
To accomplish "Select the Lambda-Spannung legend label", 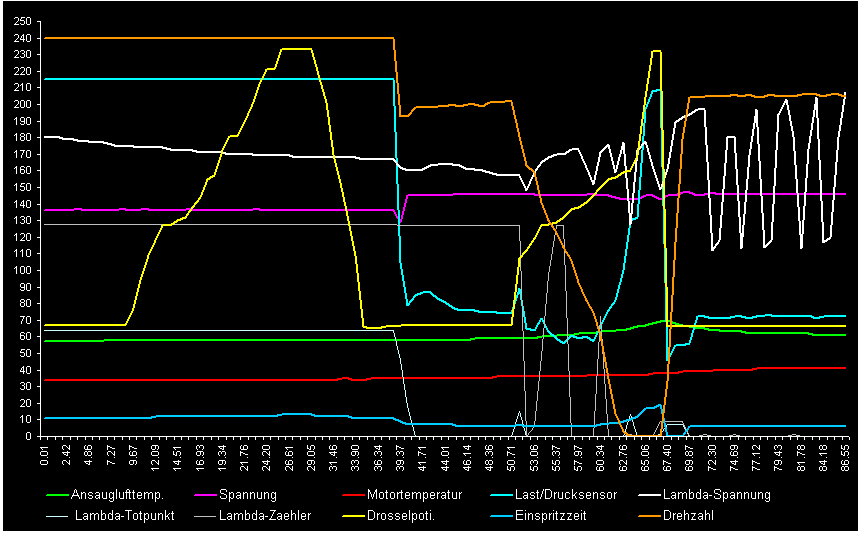I will [x=716, y=495].
